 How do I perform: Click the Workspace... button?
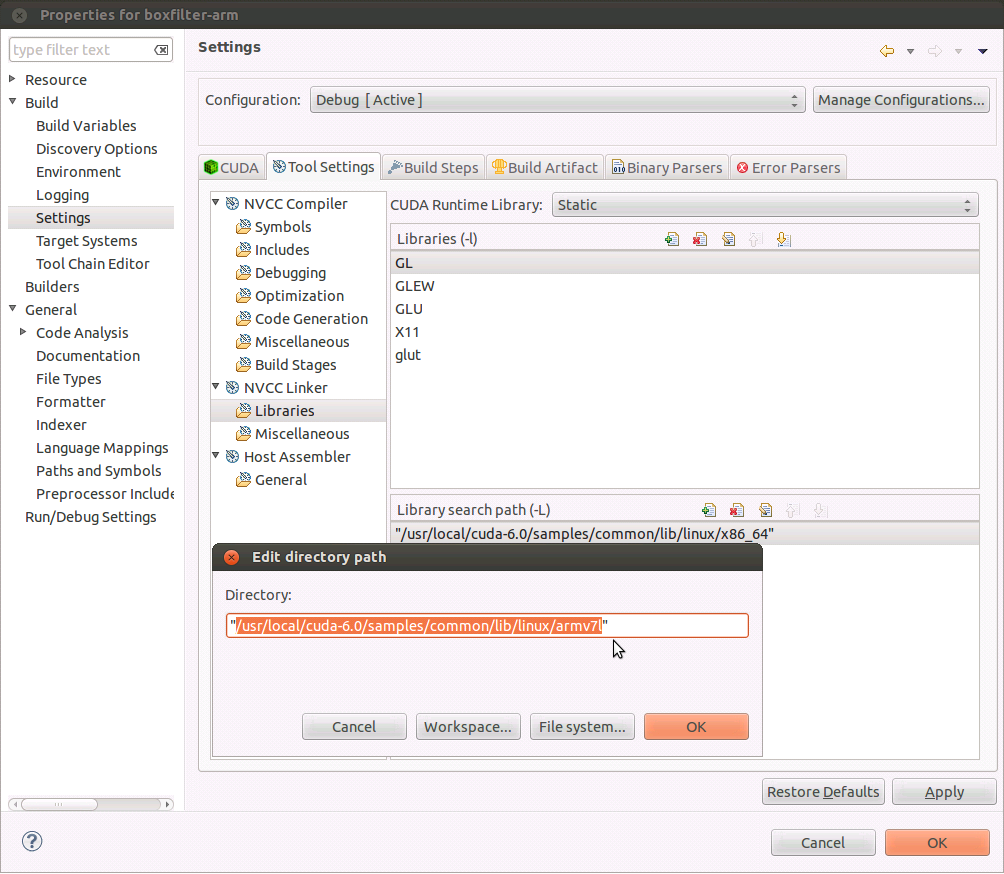[x=468, y=727]
